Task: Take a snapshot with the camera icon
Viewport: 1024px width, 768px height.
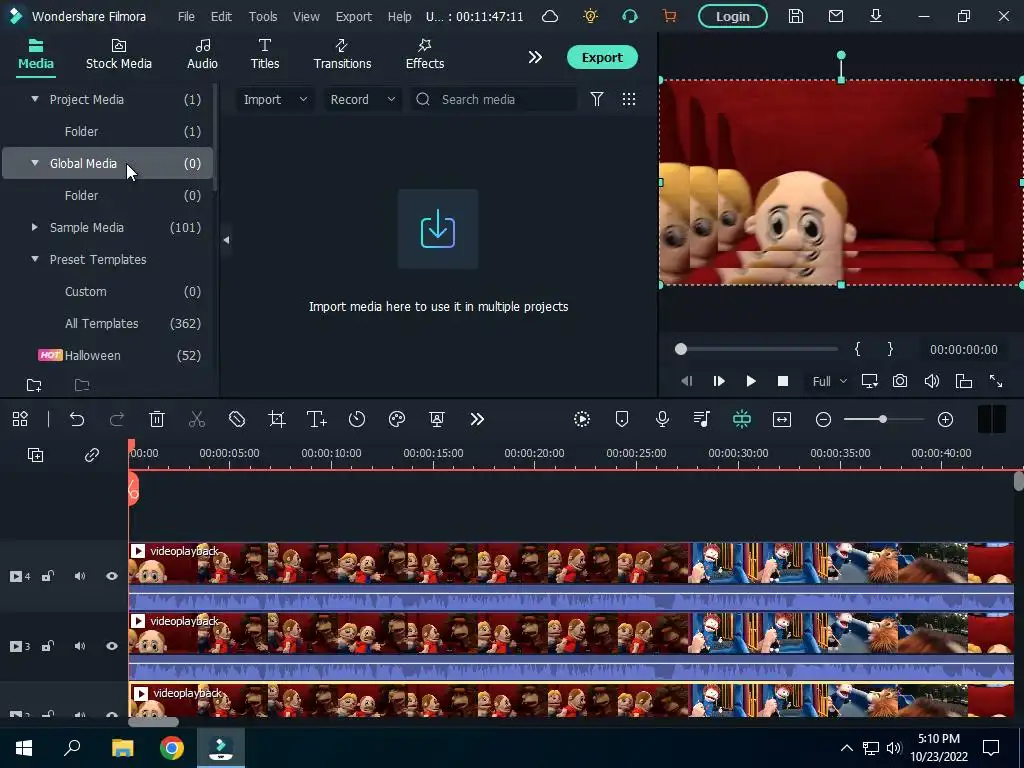Action: click(900, 381)
